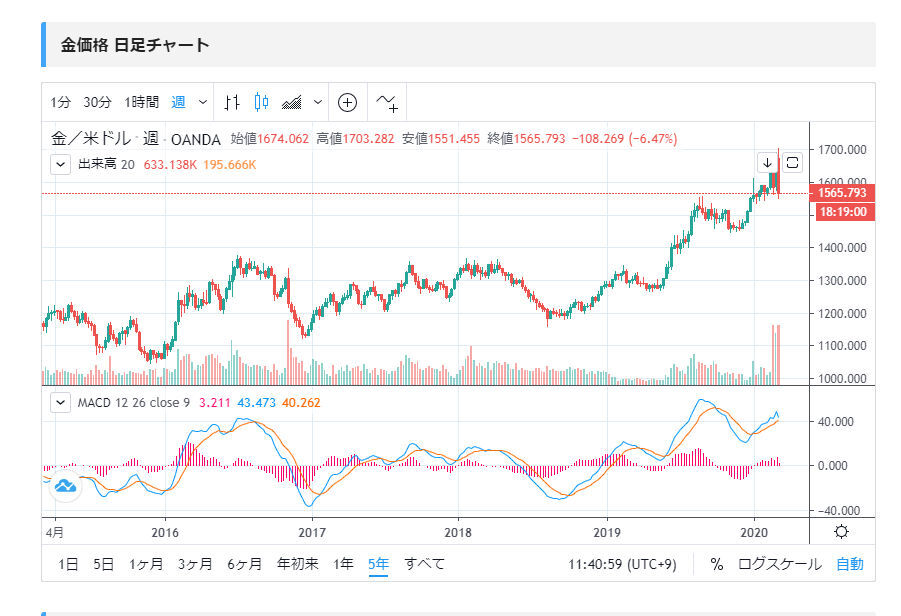Click the scroll-down arrow icon on chart
This screenshot has height=616, width=901.
click(x=767, y=163)
